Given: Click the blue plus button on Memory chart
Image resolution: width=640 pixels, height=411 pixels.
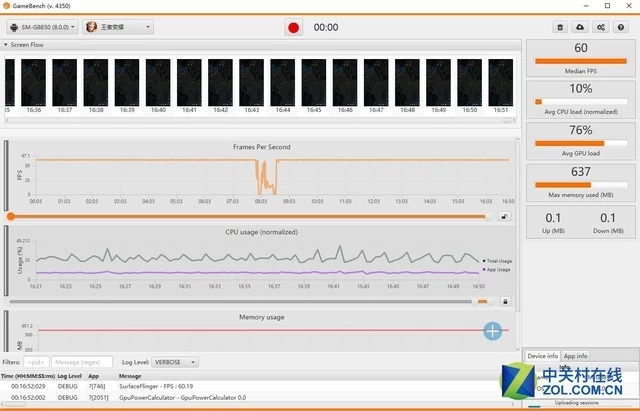Looking at the screenshot, I should pos(492,331).
